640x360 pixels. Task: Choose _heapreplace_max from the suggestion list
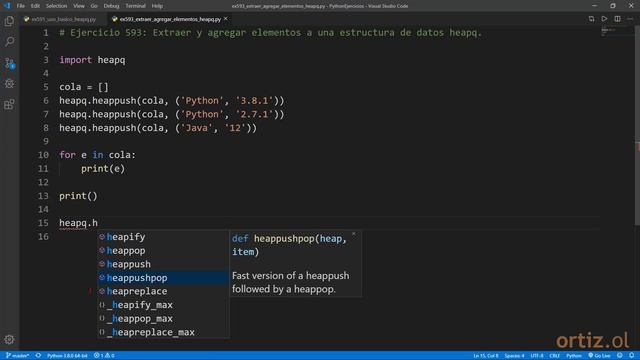click(163, 332)
